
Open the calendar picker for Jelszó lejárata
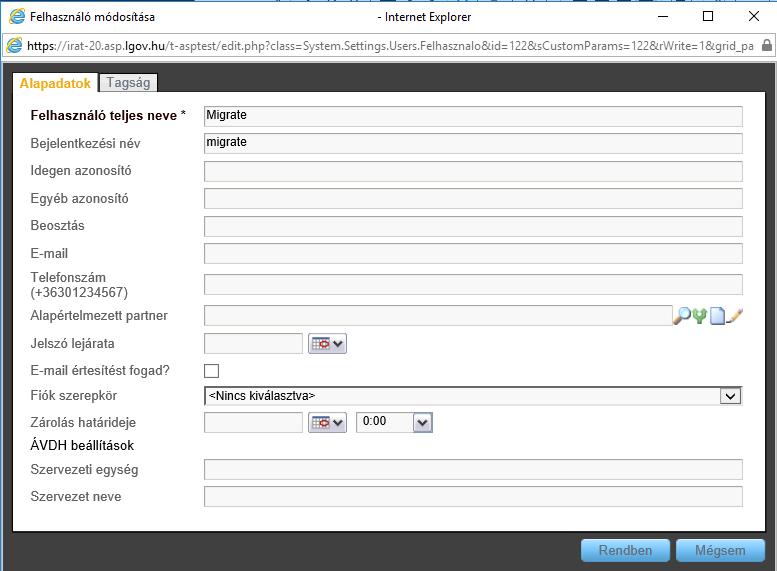327,343
